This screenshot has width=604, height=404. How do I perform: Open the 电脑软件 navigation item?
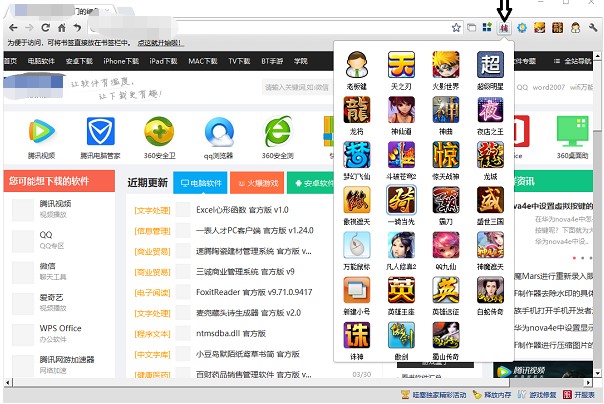coord(41,61)
